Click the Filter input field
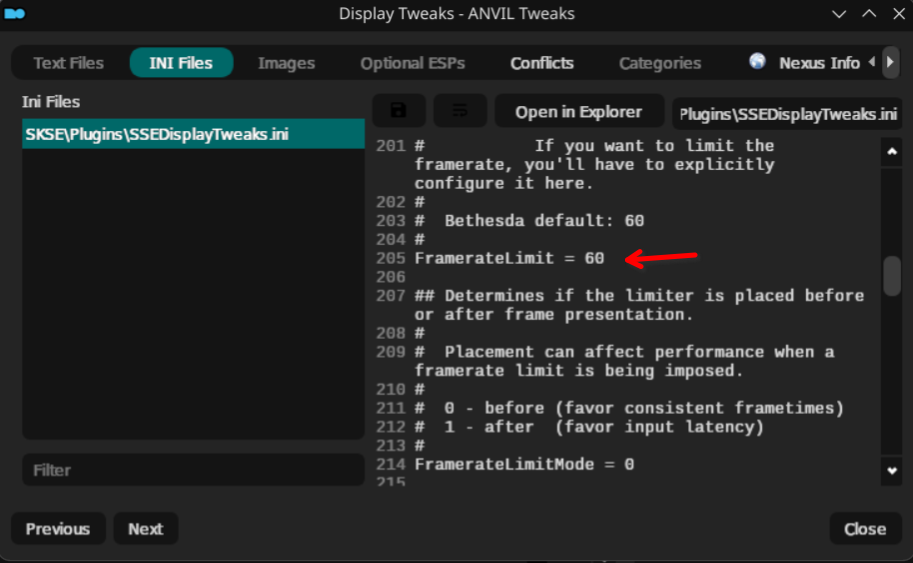Viewport: 913px width, 563px height. point(192,470)
